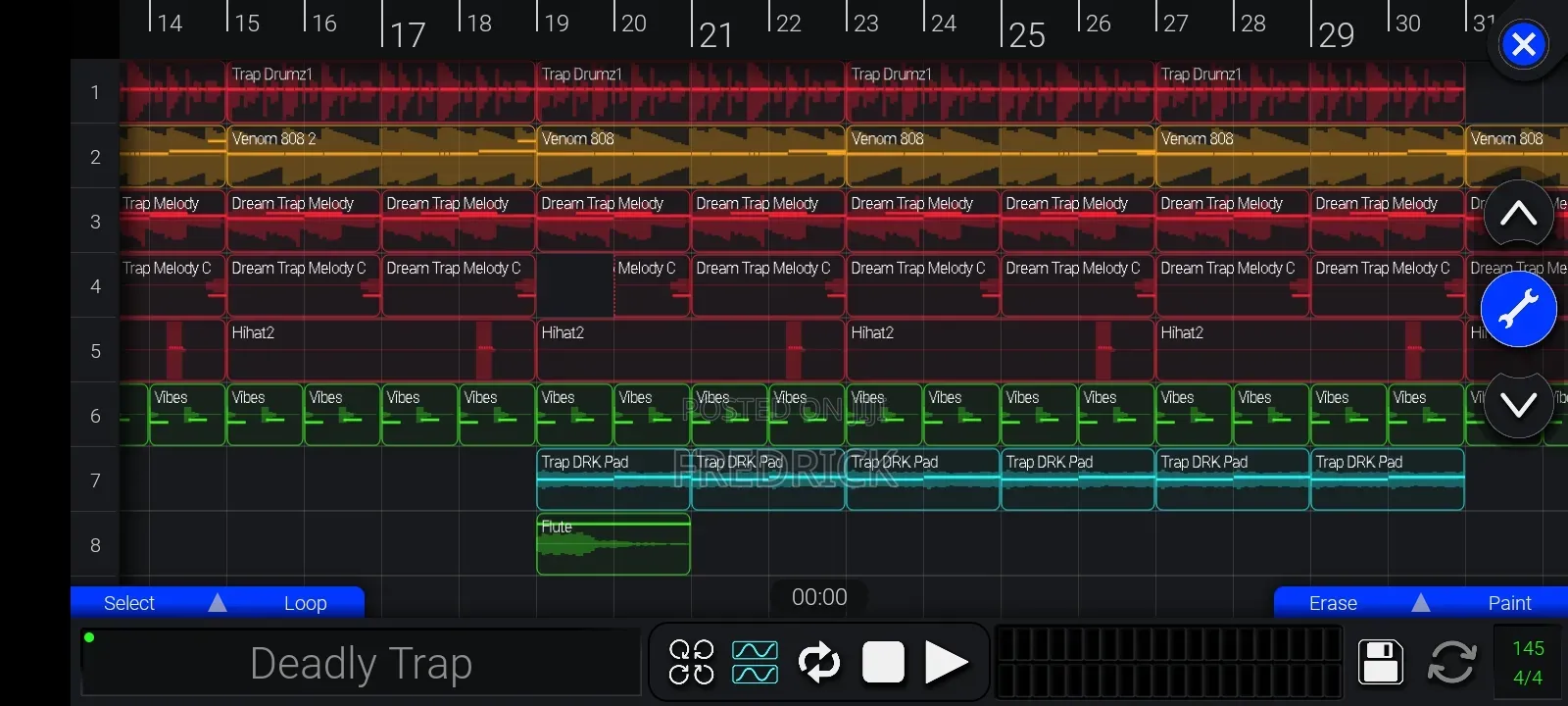Click the gray sync arrows icon
The width and height of the screenshot is (1568, 706).
click(1451, 662)
